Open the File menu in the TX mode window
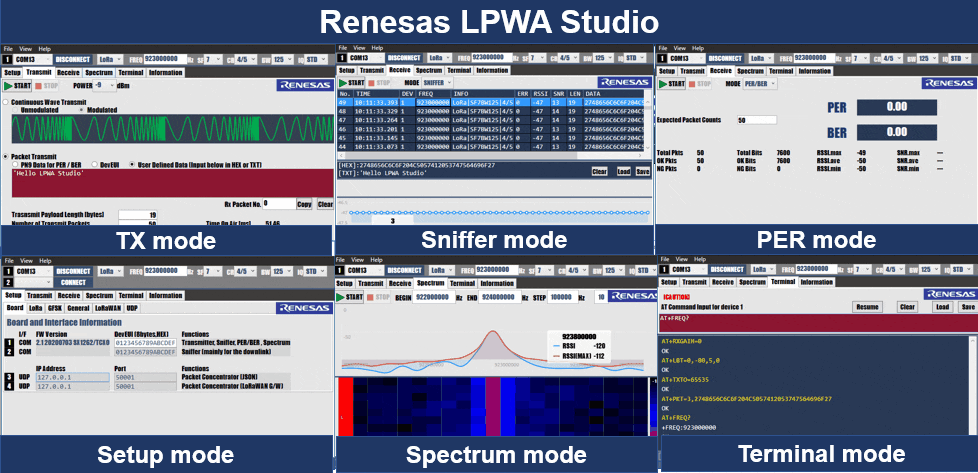Screen dimensions: 978x473 (8, 49)
